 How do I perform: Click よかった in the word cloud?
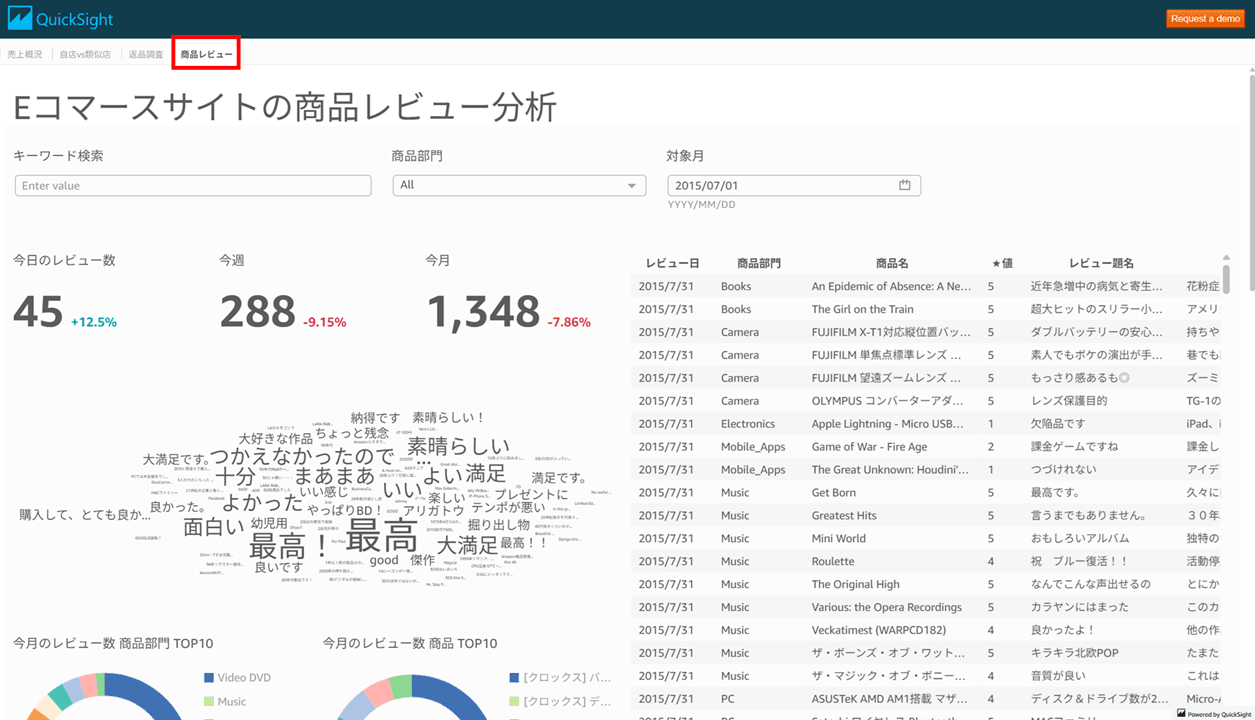point(262,503)
